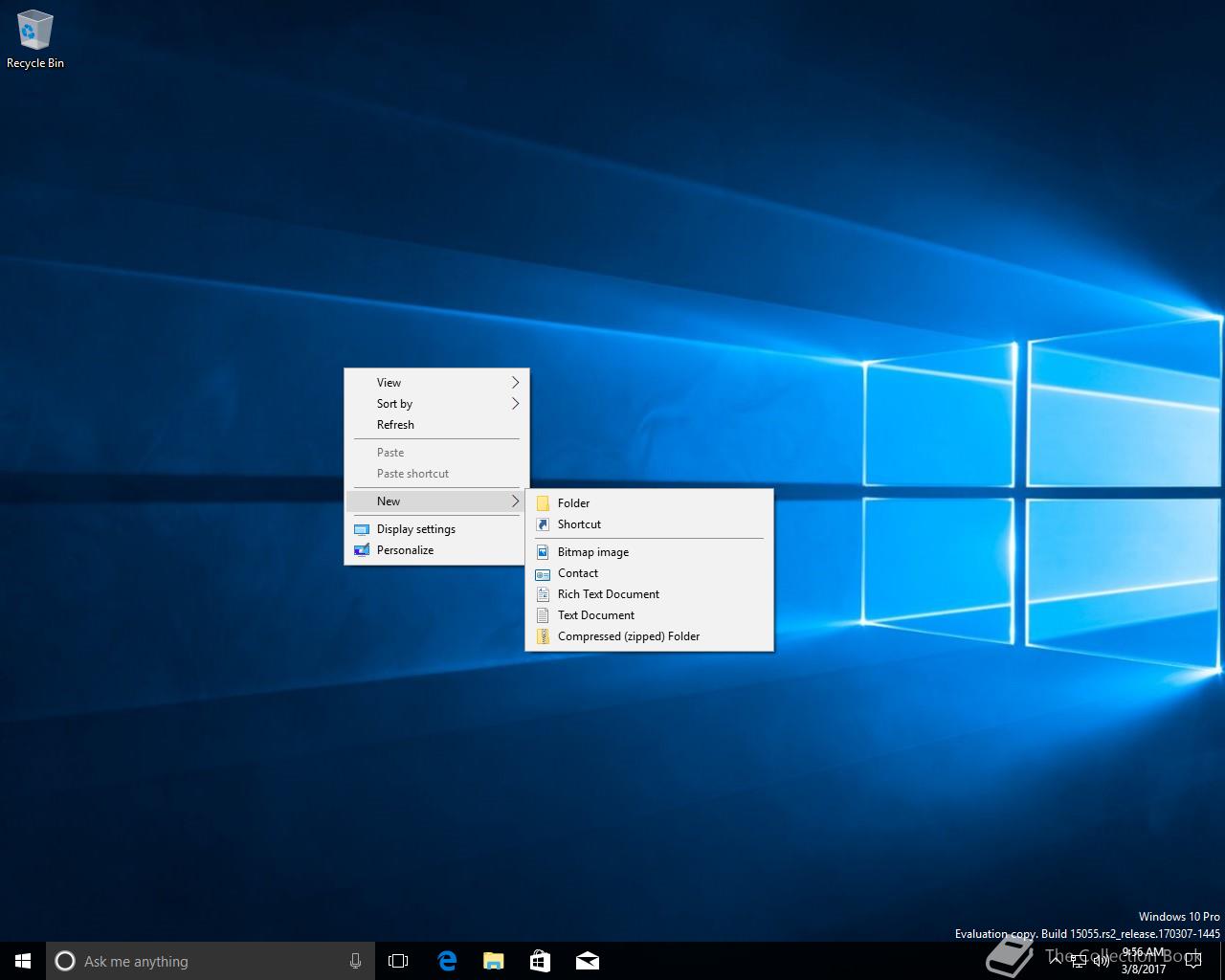Click the Contact card icon
Viewport: 1225px width, 980px height.
(543, 573)
